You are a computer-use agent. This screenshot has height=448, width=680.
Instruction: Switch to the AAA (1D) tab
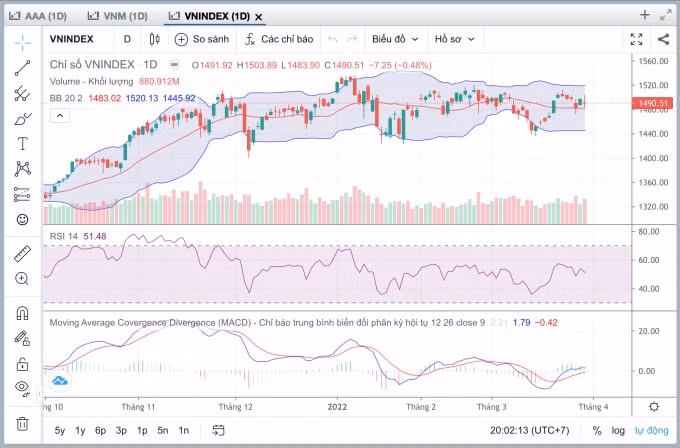point(38,16)
